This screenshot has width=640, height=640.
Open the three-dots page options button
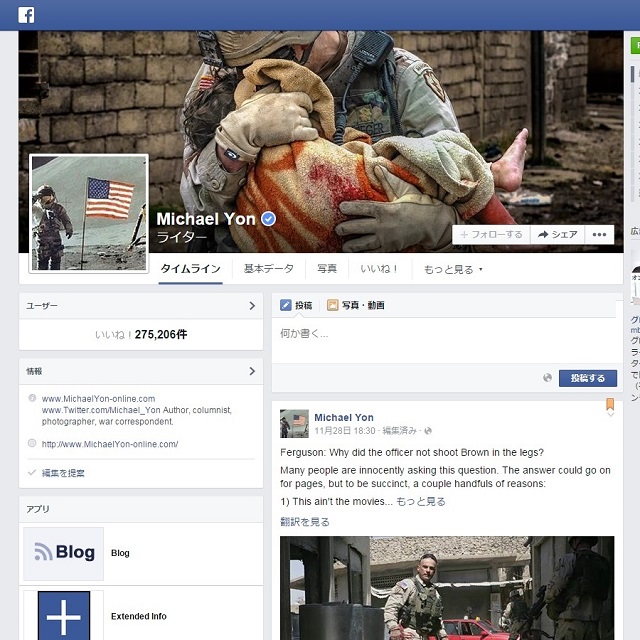[599, 234]
